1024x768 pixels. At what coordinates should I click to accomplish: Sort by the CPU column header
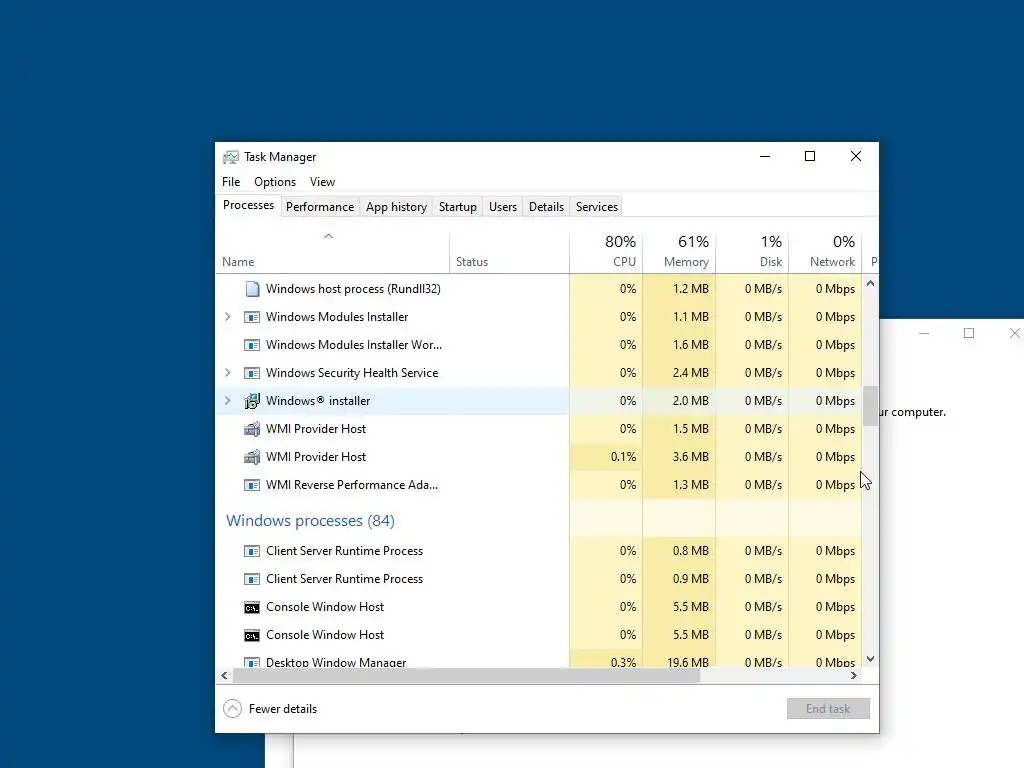coord(606,251)
